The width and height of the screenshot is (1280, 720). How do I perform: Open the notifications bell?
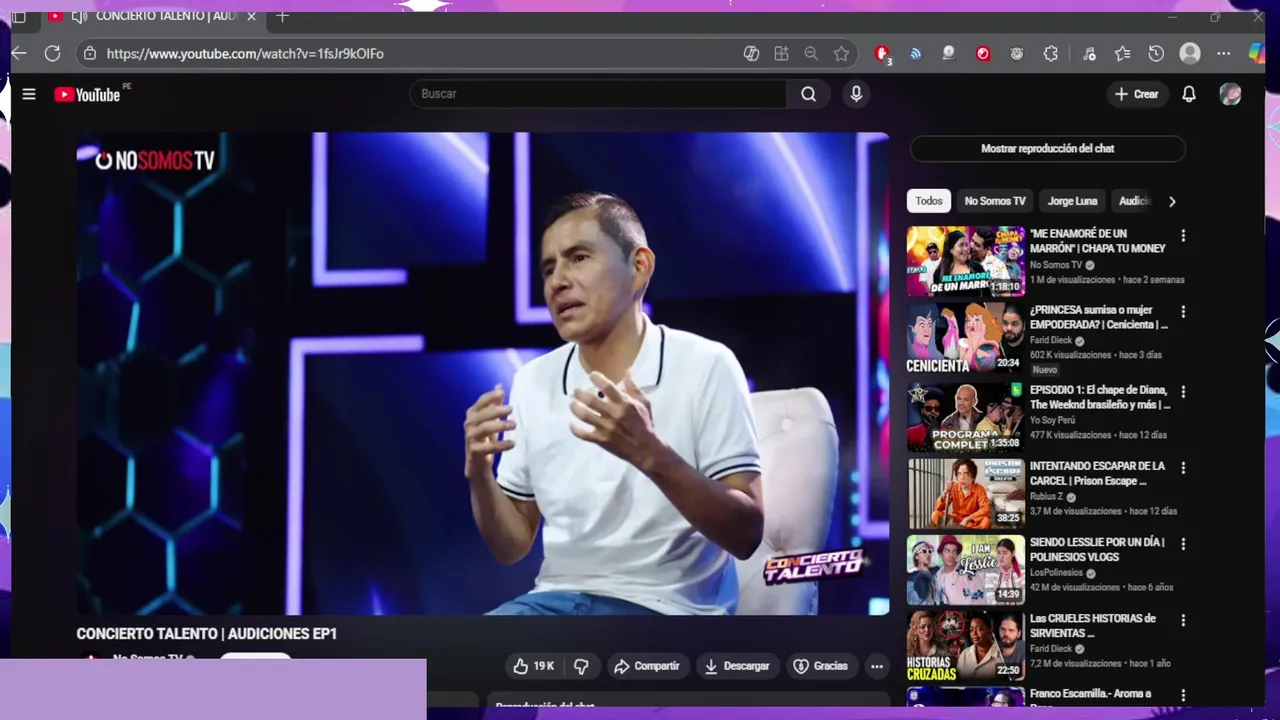coord(1189,94)
